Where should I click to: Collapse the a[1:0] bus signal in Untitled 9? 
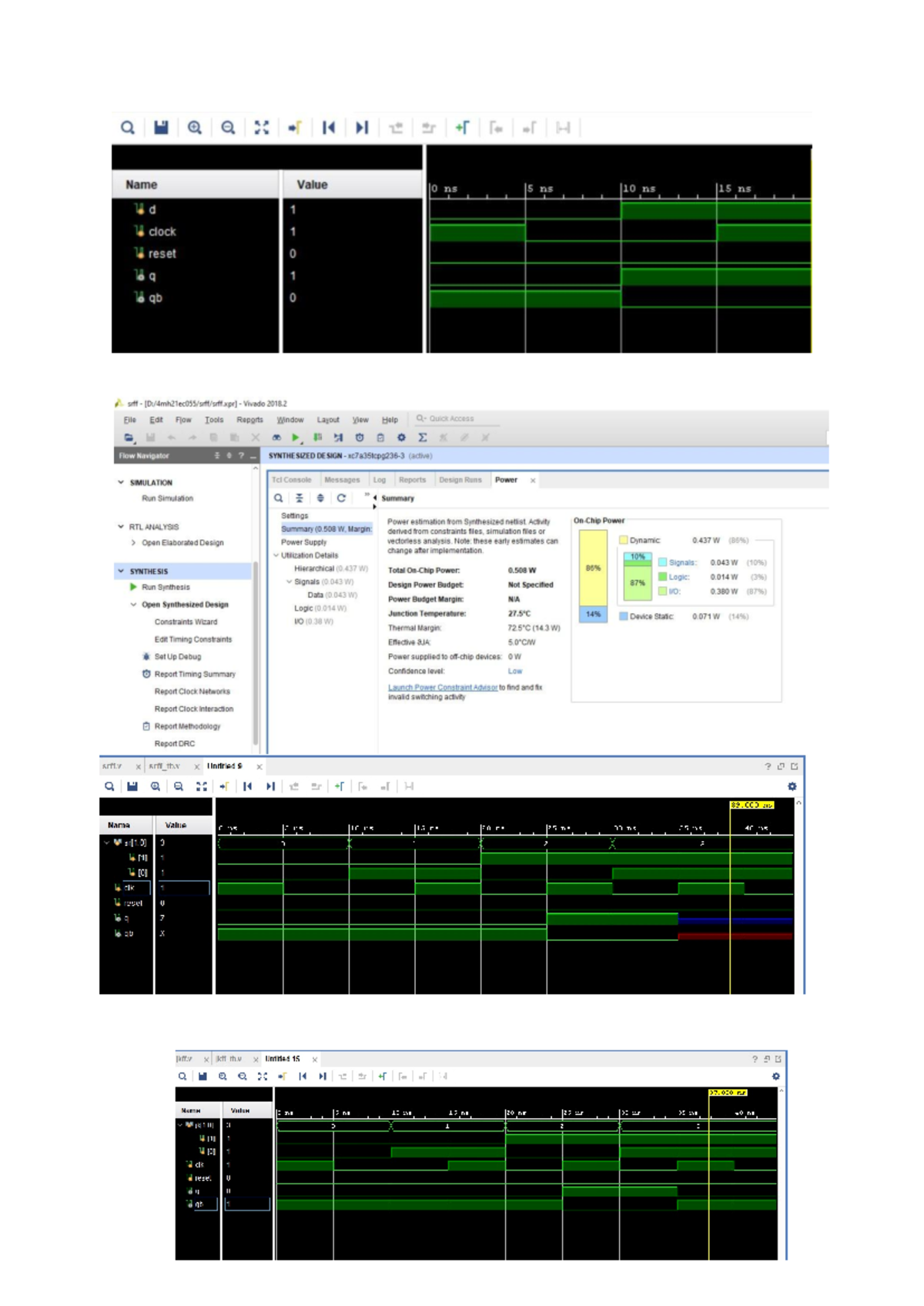point(107,842)
